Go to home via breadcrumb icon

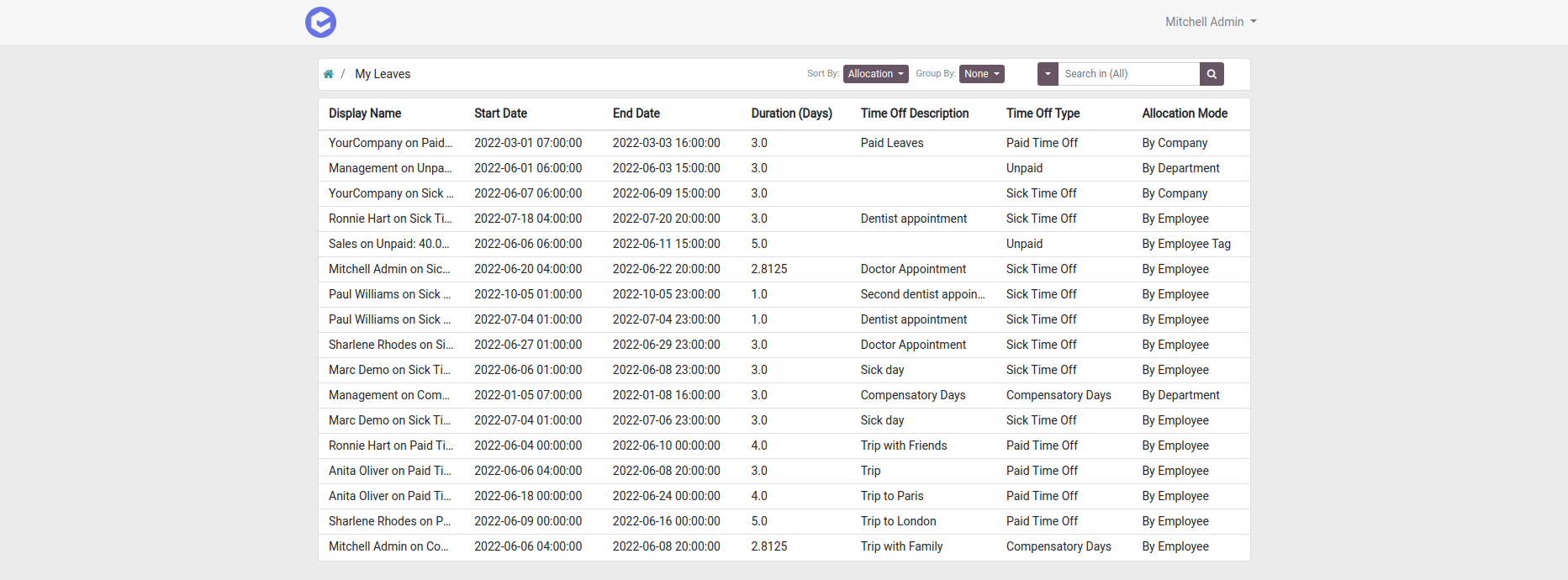tap(329, 74)
